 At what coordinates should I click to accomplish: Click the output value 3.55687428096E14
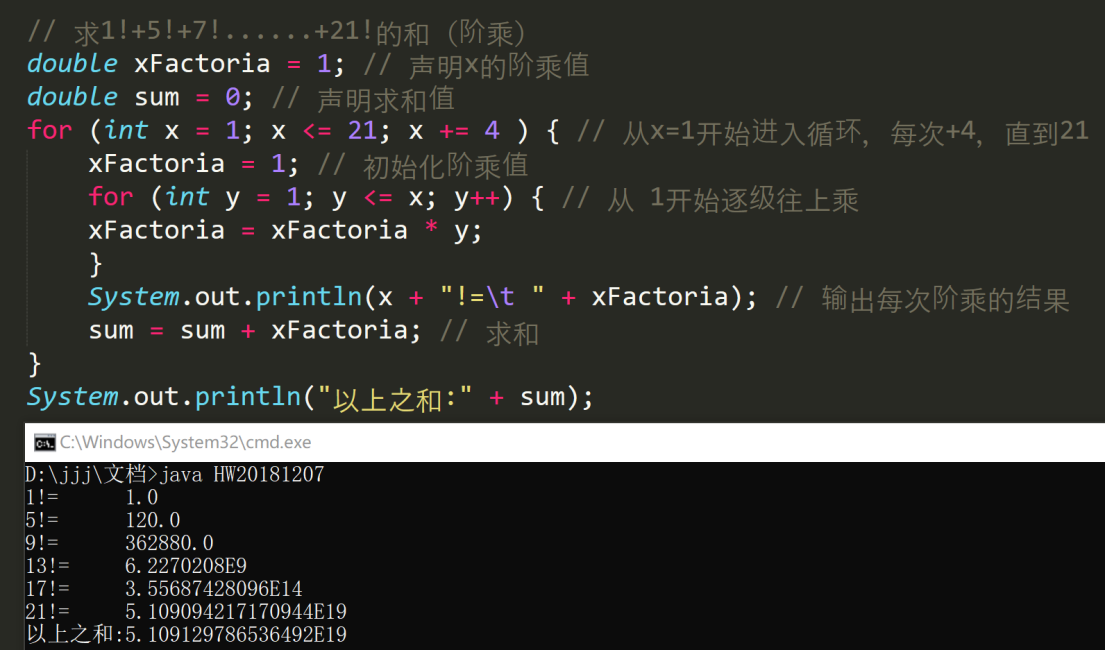point(214,588)
